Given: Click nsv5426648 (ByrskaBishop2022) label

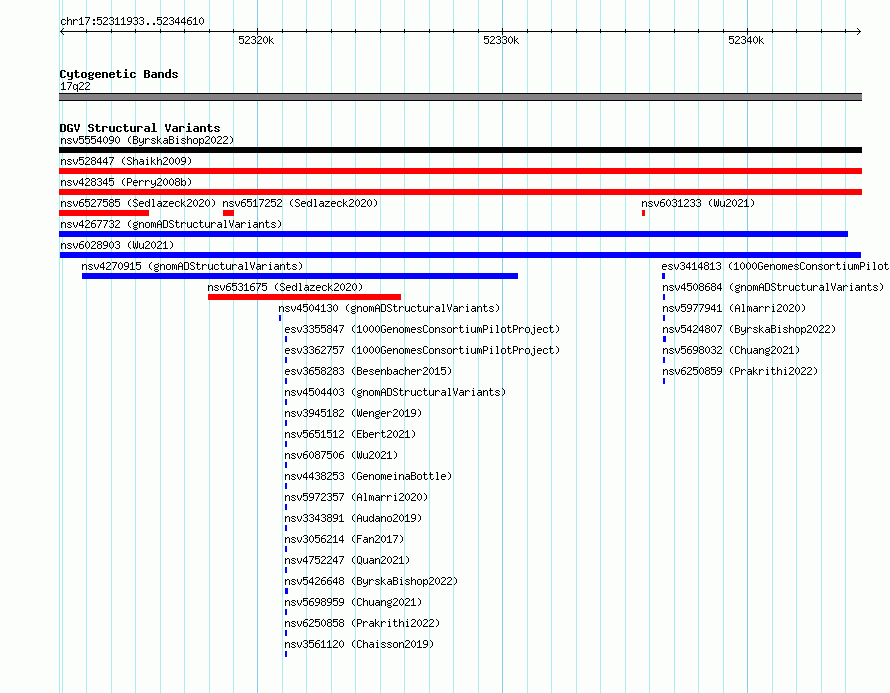Looking at the screenshot, I should point(371,581).
